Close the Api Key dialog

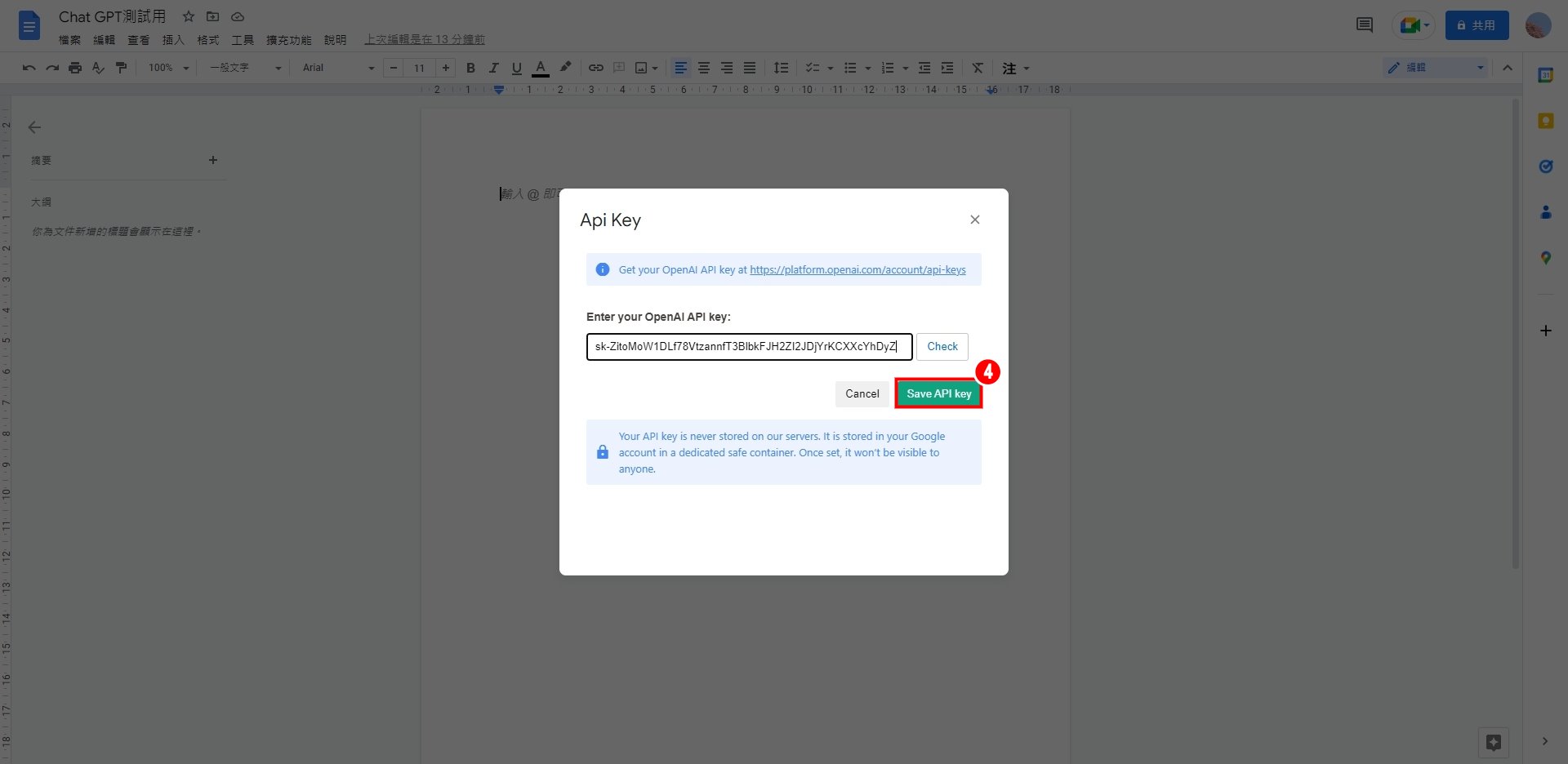[x=974, y=220]
